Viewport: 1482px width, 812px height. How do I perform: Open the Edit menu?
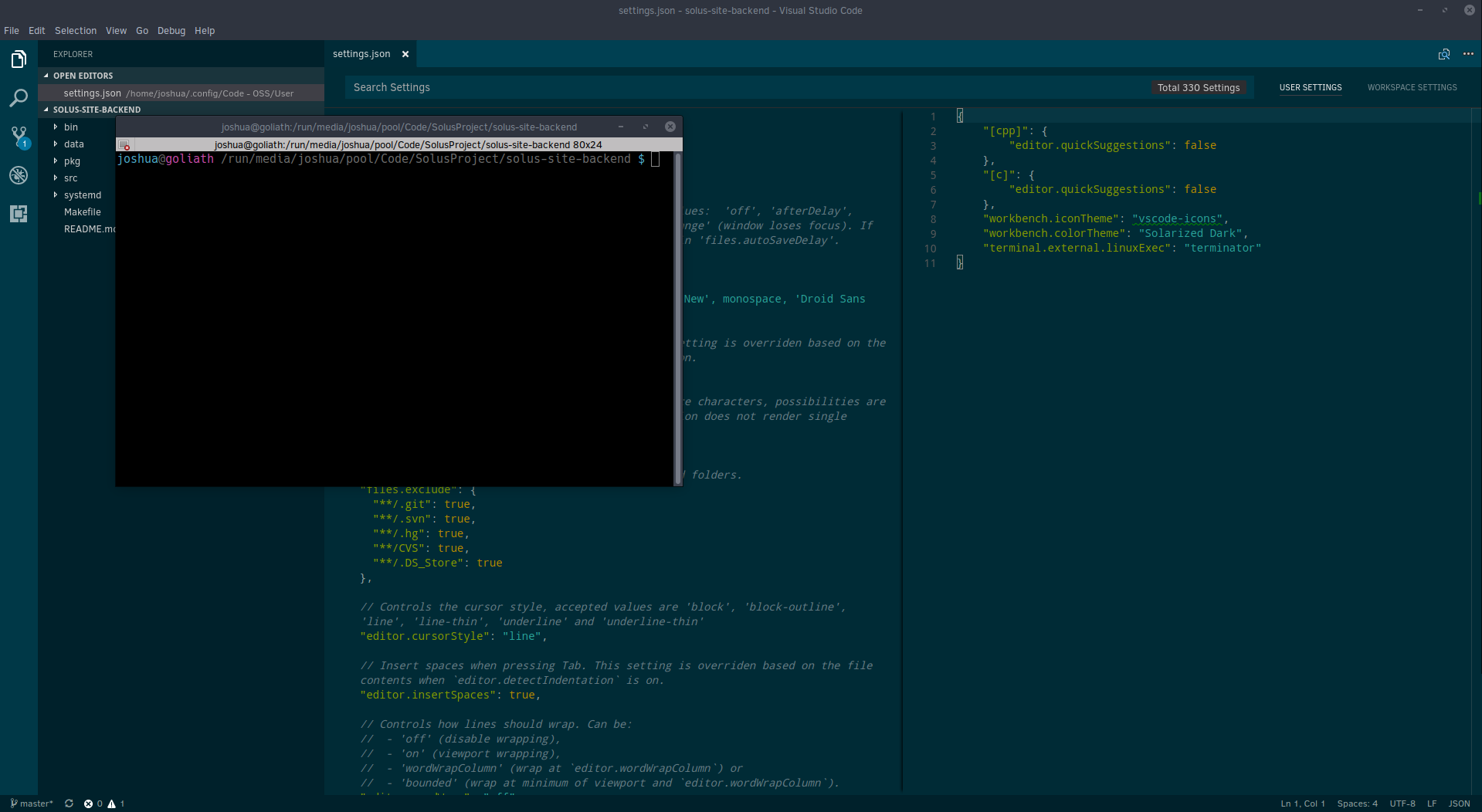(x=36, y=31)
